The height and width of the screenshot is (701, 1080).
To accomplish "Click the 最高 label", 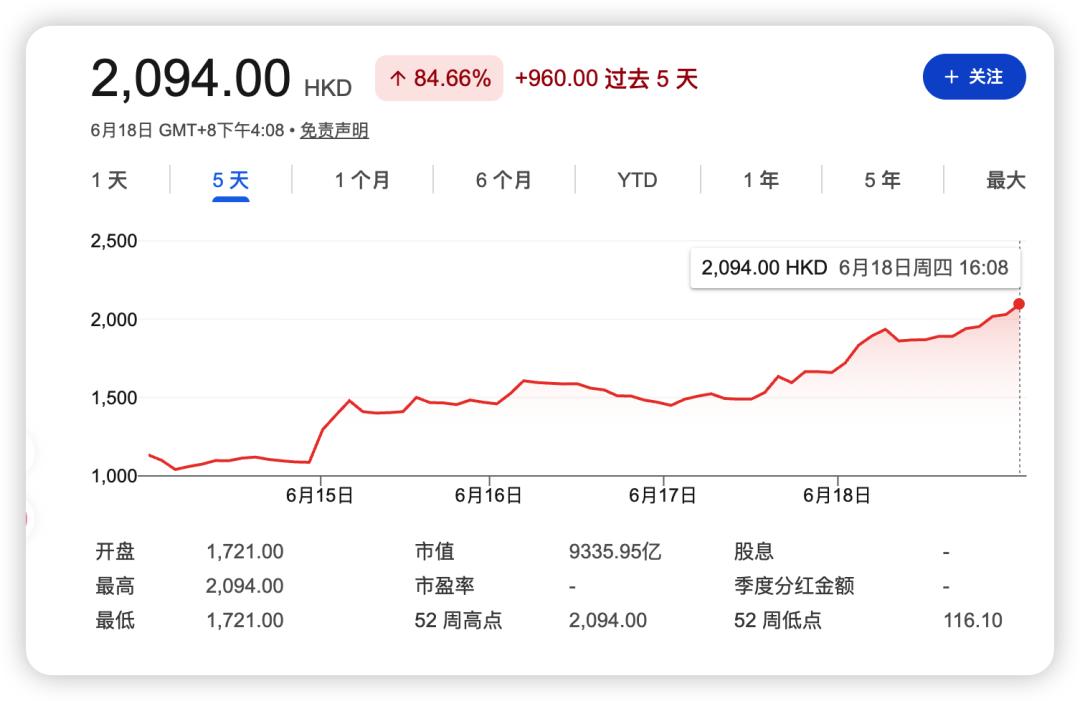I will (115, 586).
